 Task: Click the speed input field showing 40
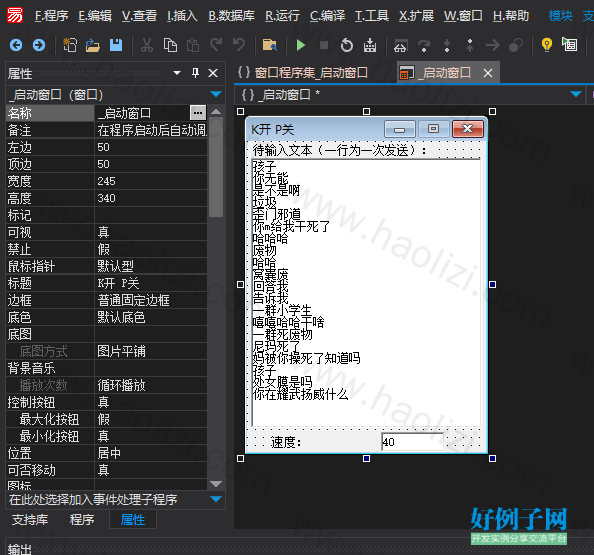click(x=412, y=442)
